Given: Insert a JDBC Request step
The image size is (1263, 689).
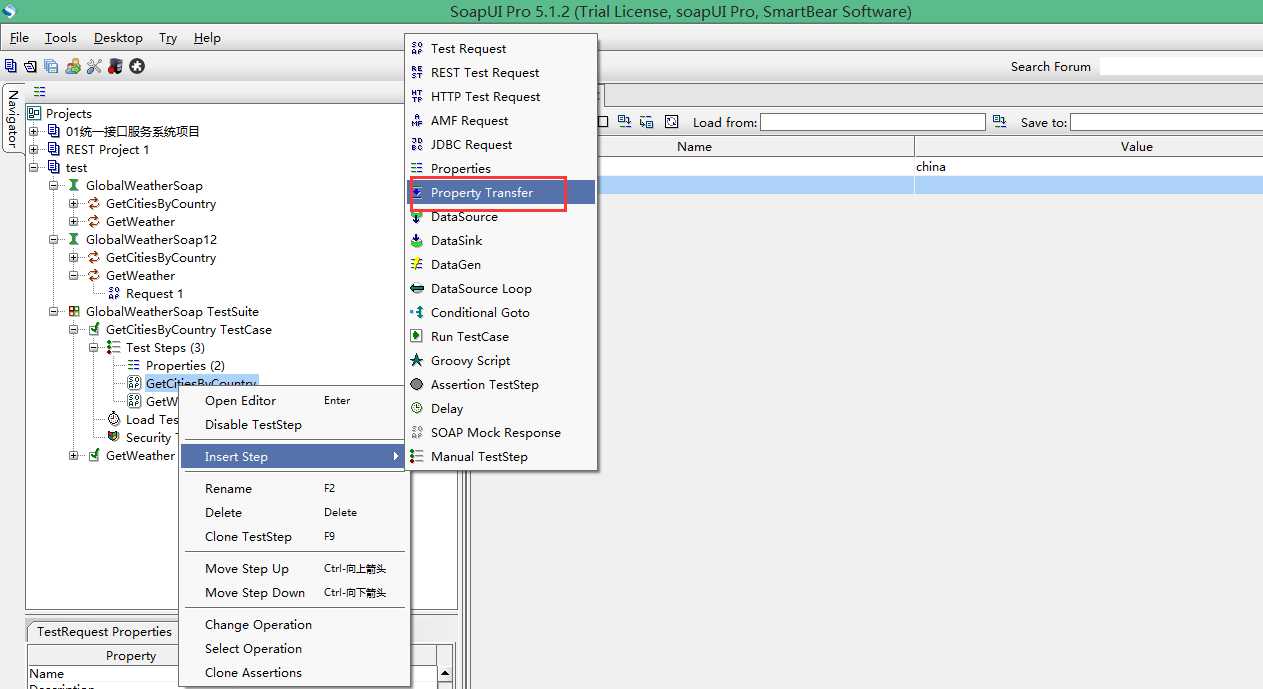Looking at the screenshot, I should (501, 144).
